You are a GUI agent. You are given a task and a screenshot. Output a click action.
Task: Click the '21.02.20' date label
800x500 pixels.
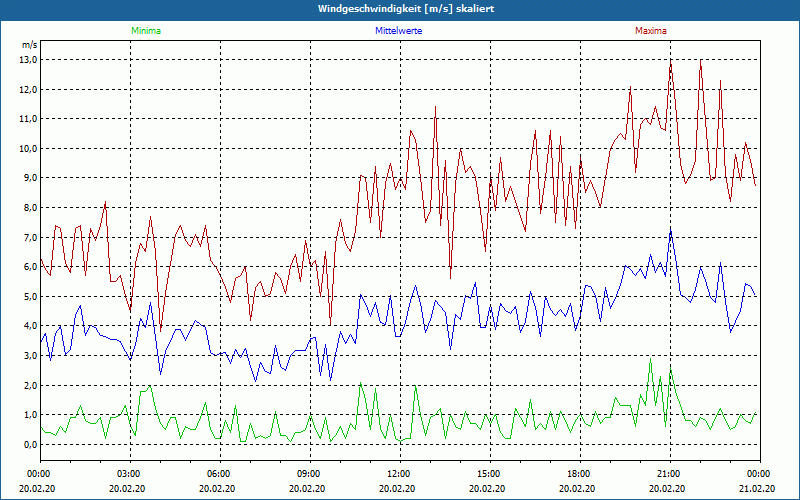(x=757, y=488)
